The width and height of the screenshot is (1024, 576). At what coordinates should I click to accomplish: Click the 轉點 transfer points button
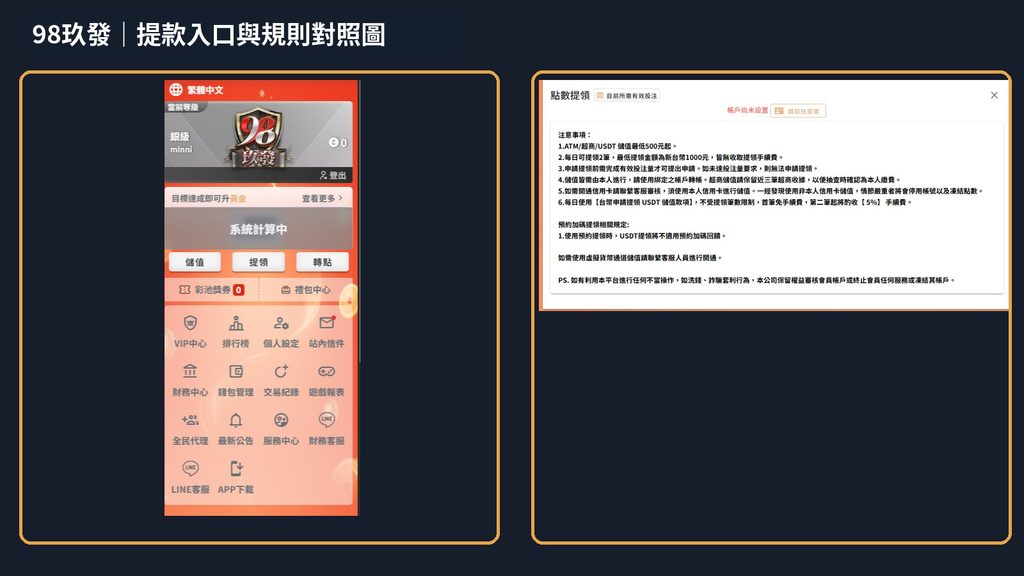tap(322, 262)
